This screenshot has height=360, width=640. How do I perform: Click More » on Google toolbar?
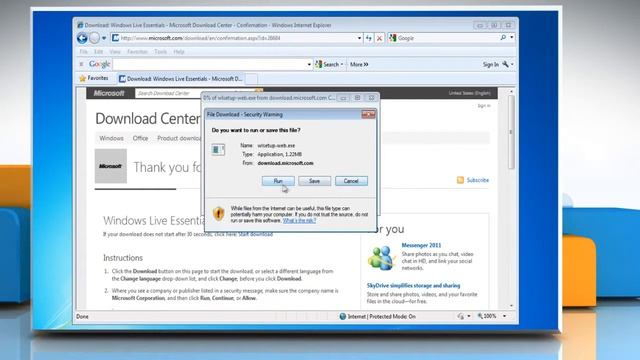pyautogui.click(x=359, y=64)
